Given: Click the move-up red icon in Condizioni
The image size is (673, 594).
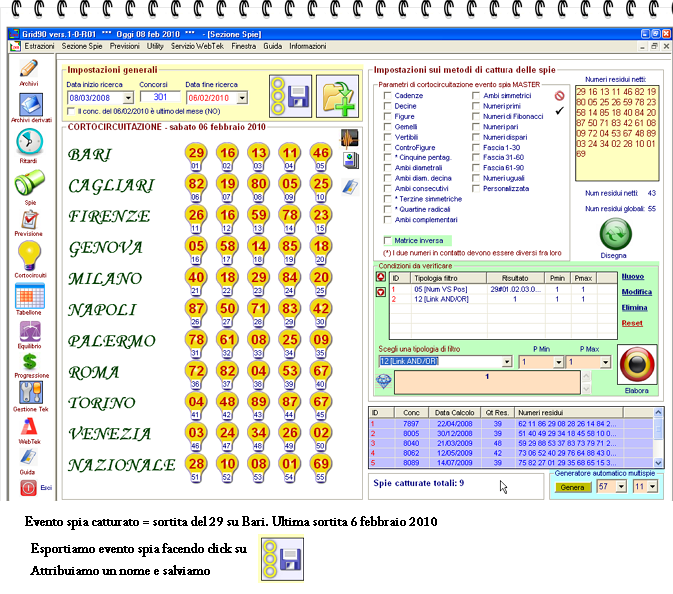Looking at the screenshot, I should pos(381,277).
